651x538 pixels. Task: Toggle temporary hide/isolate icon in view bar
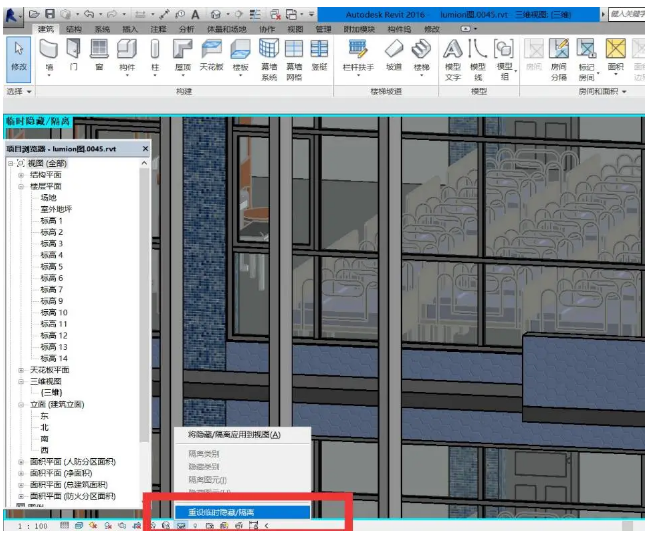(181, 525)
